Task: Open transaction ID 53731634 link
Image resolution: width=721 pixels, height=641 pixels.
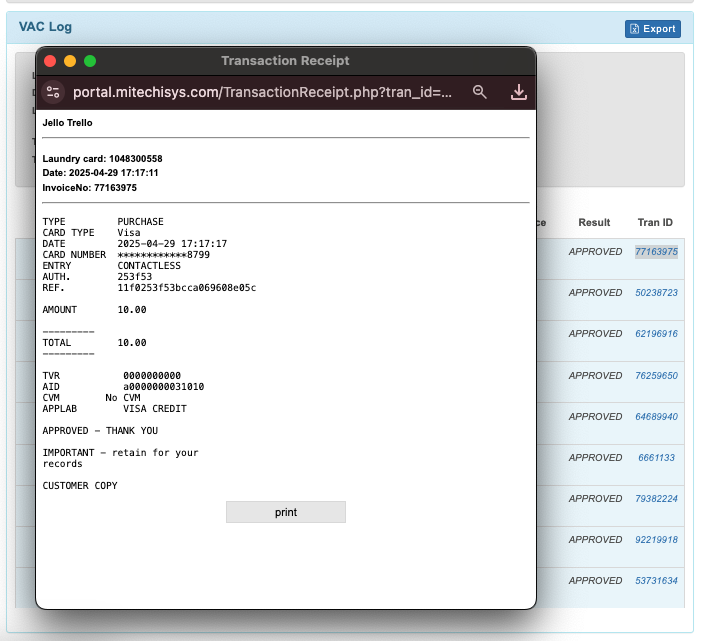Action: (x=656, y=581)
